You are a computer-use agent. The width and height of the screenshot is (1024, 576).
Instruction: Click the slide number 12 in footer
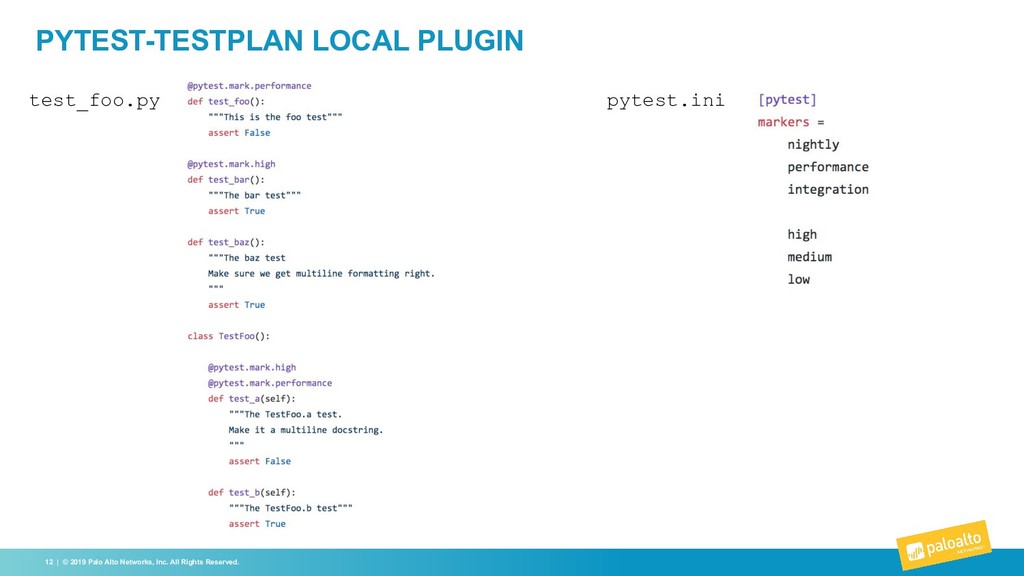click(x=49, y=562)
